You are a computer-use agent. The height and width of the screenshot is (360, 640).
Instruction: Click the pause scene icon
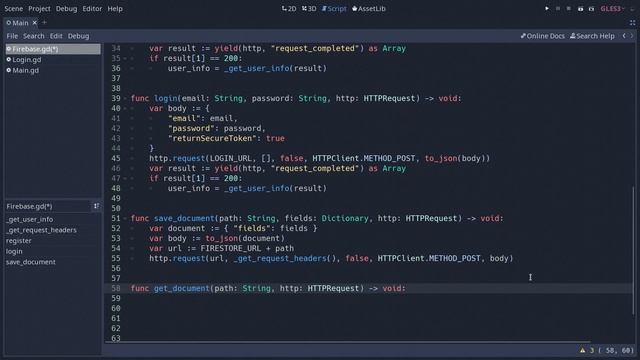(558, 8)
